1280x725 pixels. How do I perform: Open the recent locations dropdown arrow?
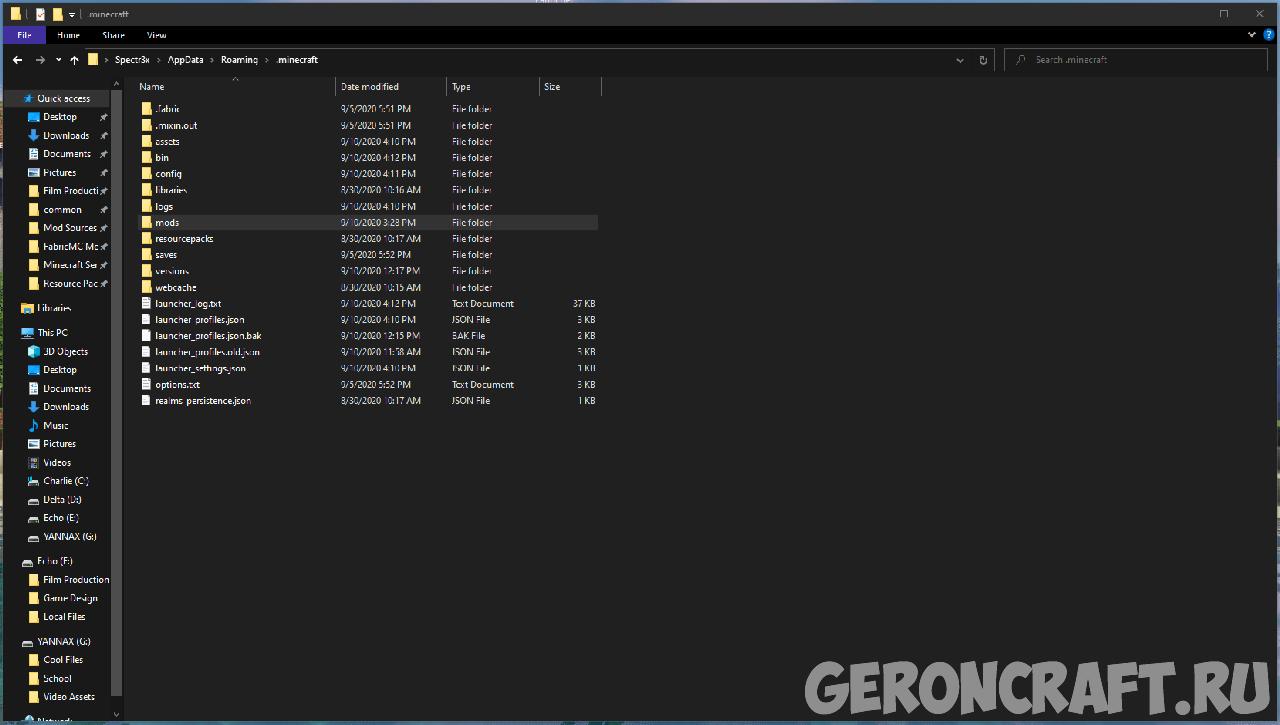tap(58, 60)
